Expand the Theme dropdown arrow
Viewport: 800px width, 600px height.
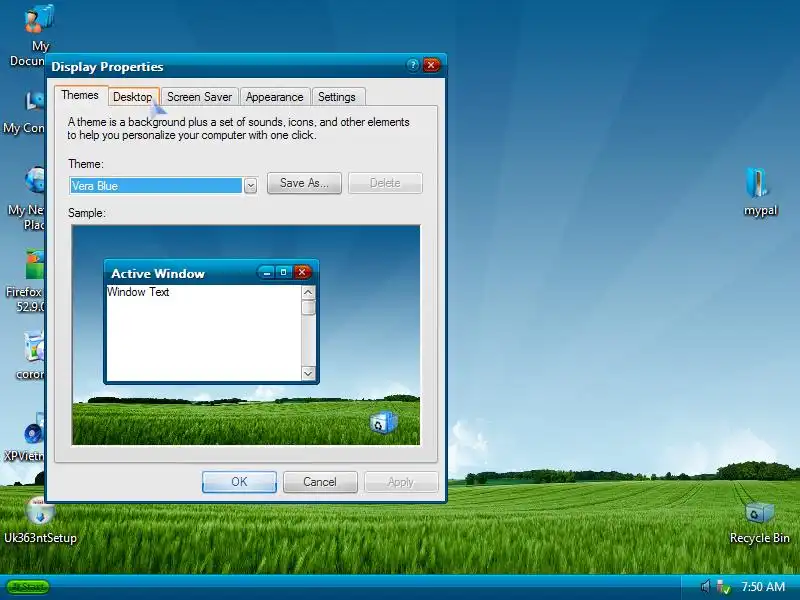pos(250,185)
